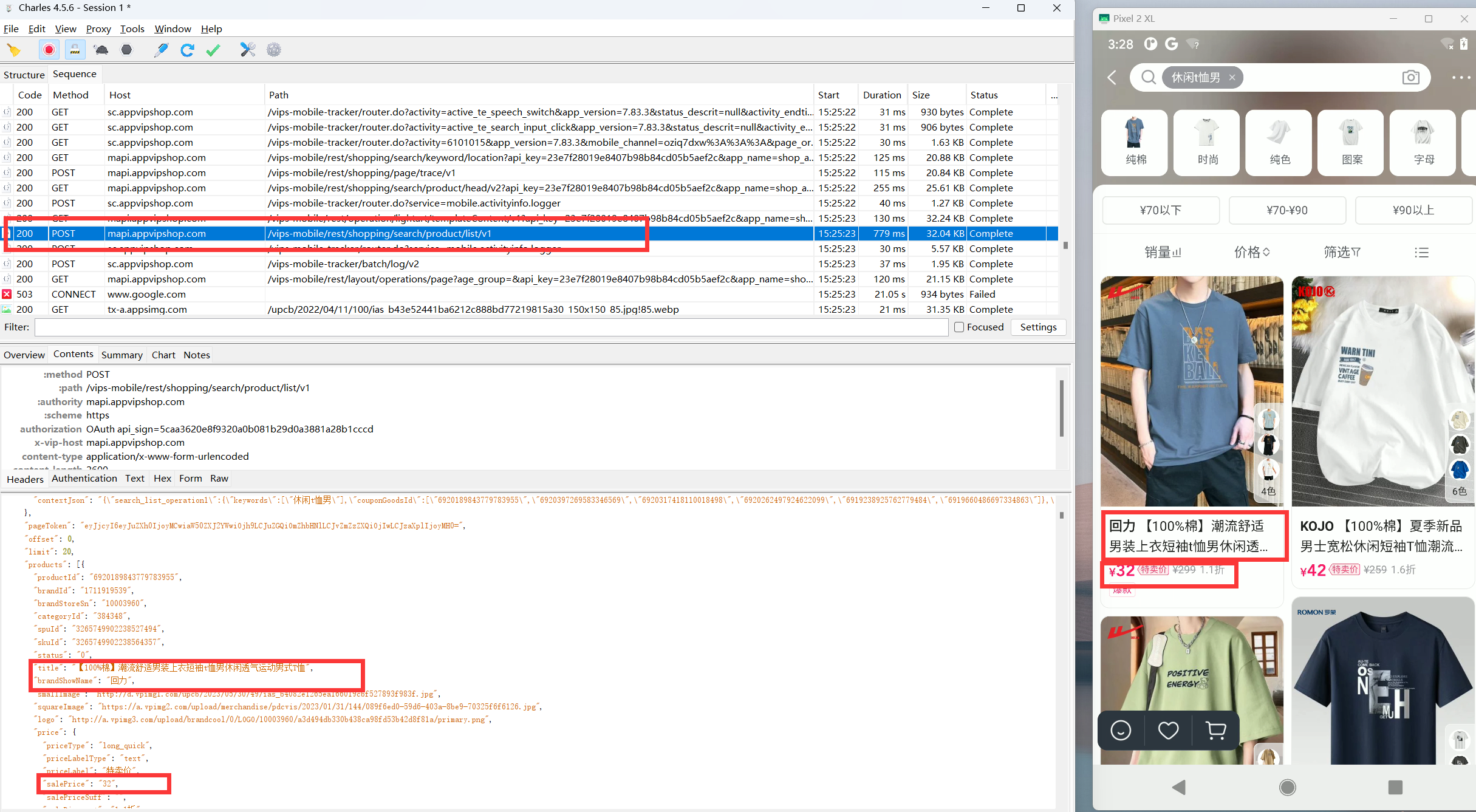Image resolution: width=1476 pixels, height=812 pixels.
Task: Tap the back arrow in the shopping app
Action: [x=1112, y=78]
